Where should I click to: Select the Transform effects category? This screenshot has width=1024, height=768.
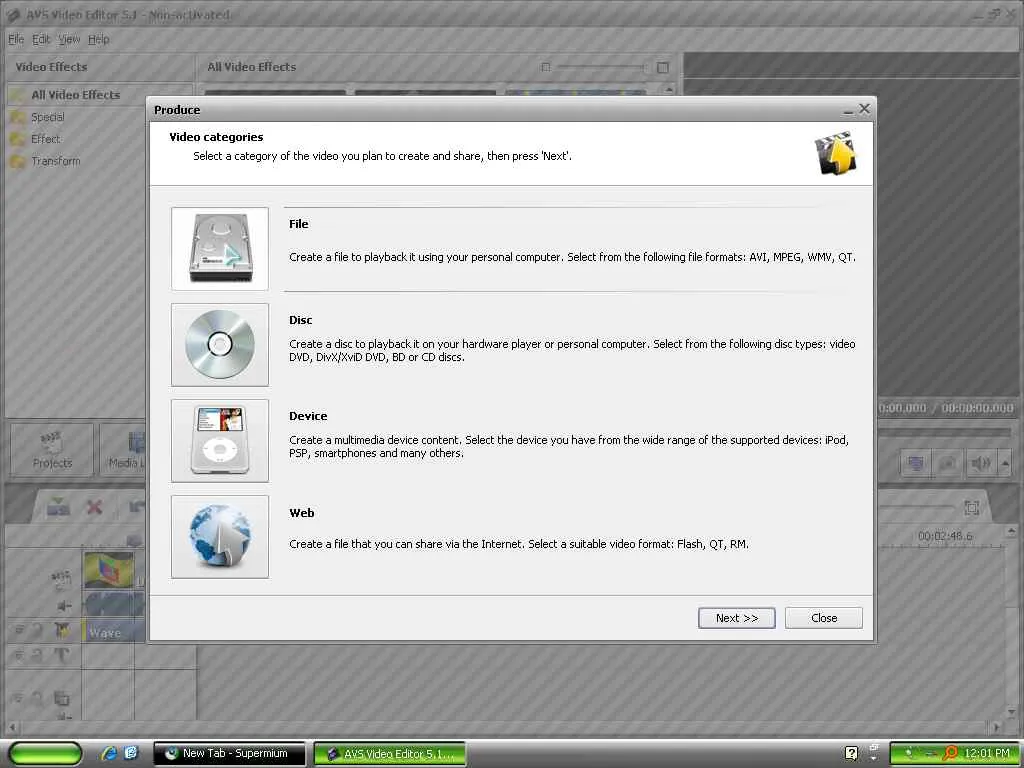[56, 161]
